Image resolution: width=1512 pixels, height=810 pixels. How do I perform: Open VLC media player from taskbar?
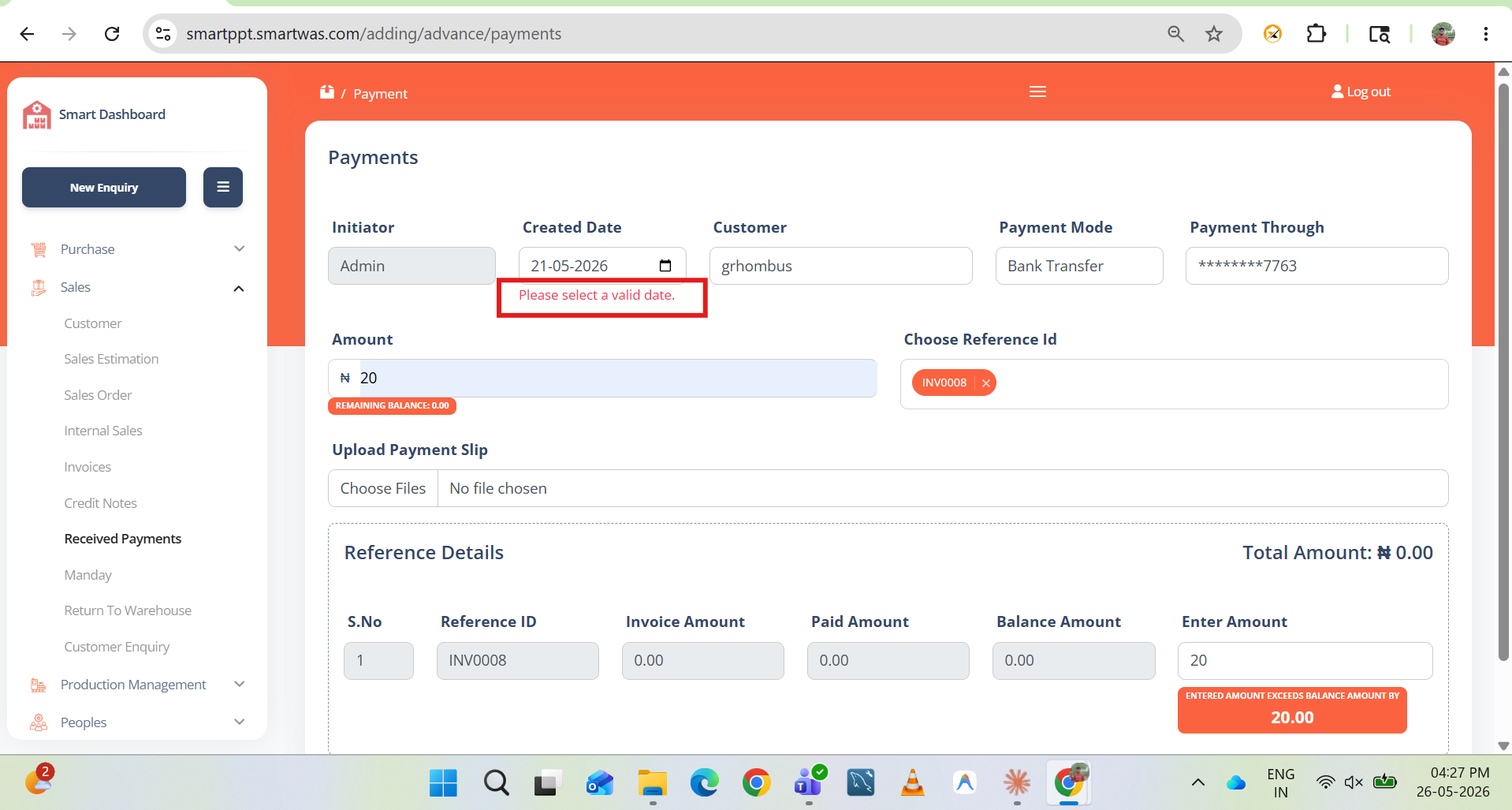coord(913,783)
